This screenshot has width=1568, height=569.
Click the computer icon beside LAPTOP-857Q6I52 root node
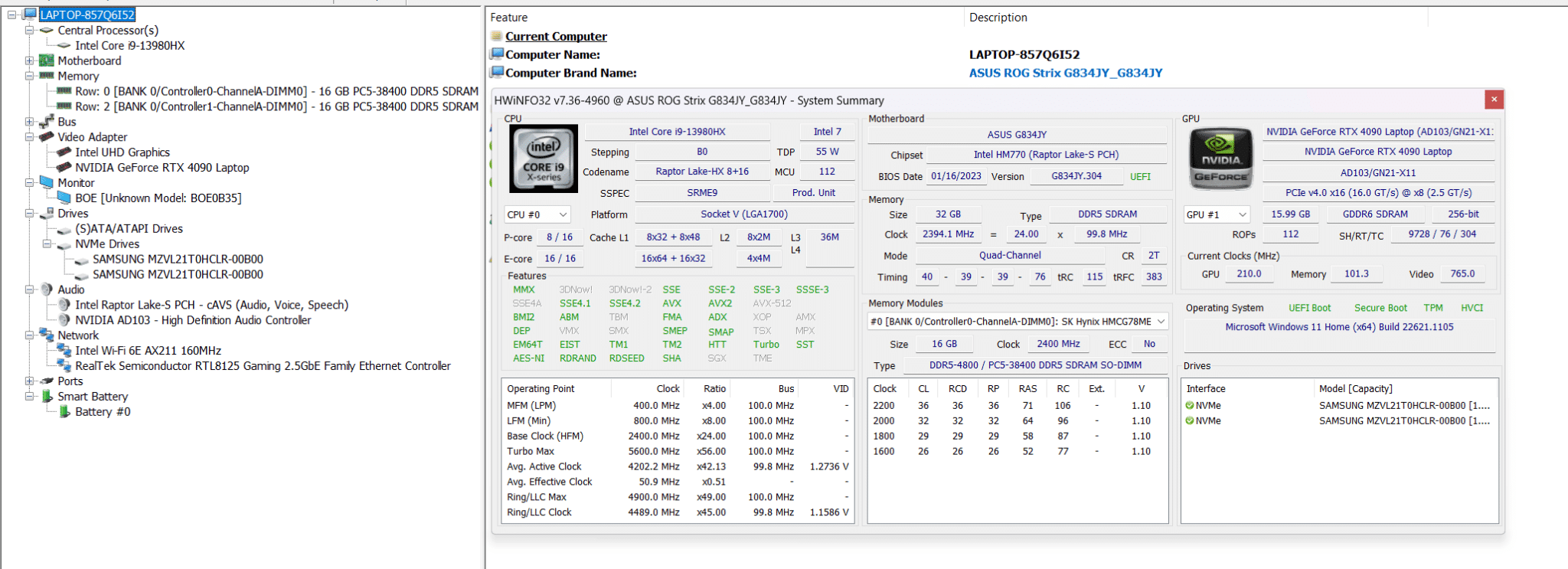click(31, 15)
